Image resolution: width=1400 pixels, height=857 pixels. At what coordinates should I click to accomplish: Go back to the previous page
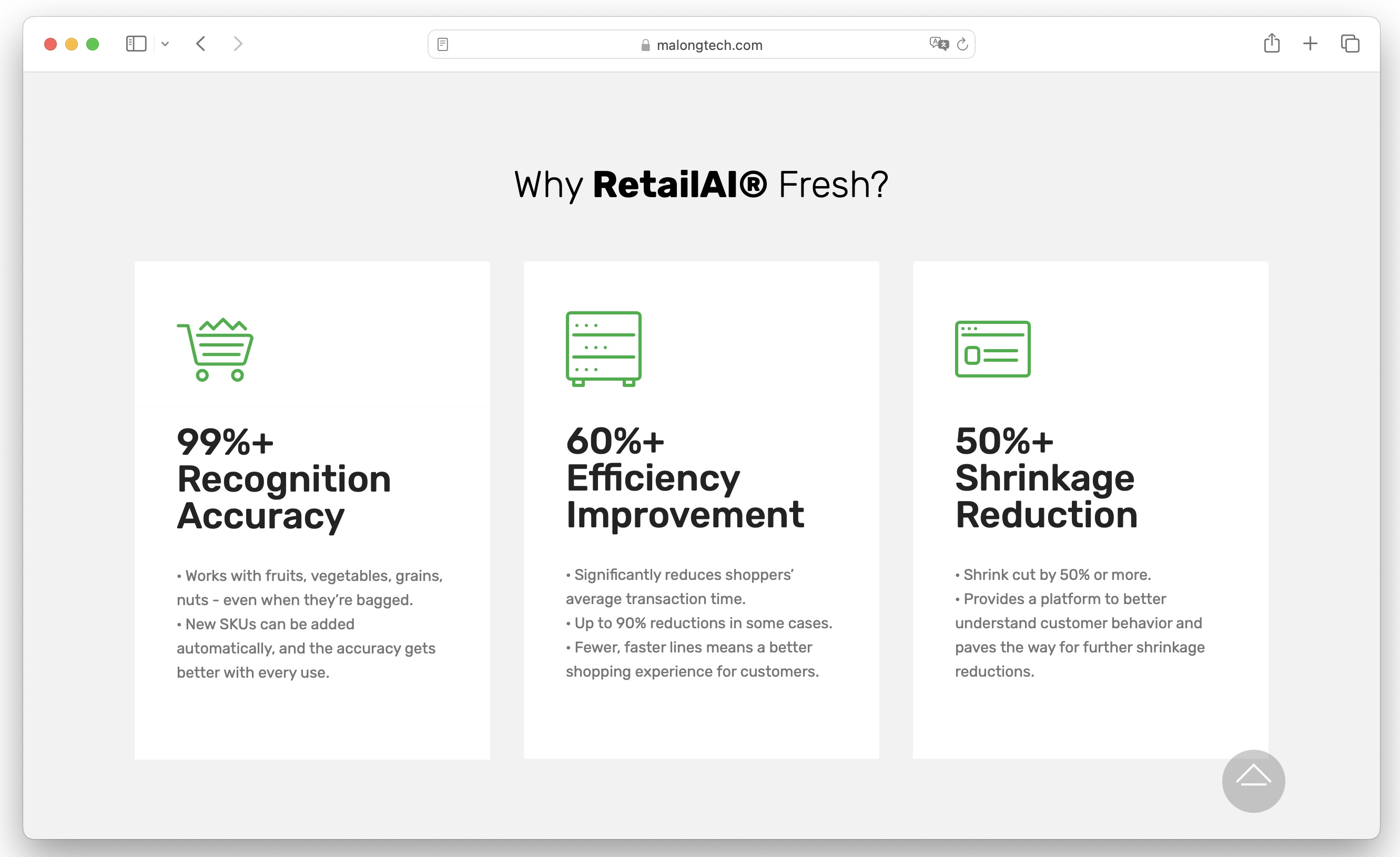200,44
